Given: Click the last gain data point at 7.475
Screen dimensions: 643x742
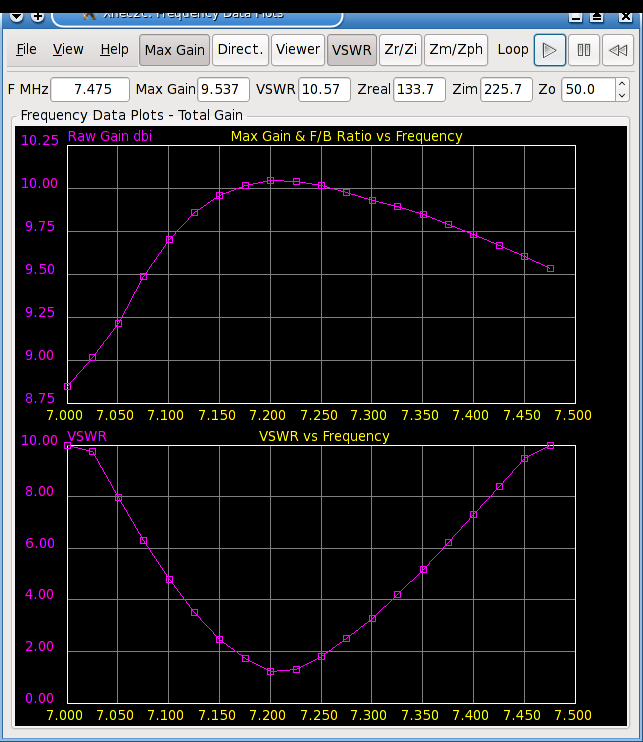Looking at the screenshot, I should [550, 269].
